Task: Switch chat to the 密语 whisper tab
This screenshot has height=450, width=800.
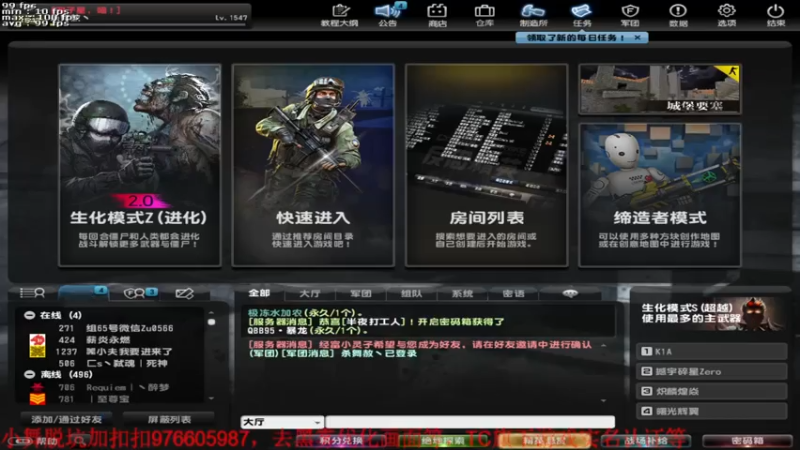Action: 513,293
